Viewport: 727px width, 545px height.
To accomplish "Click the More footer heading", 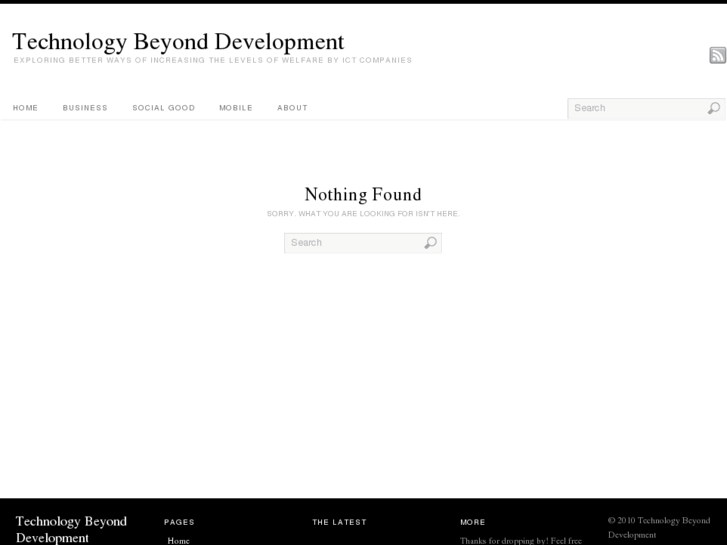I will pyautogui.click(x=473, y=522).
